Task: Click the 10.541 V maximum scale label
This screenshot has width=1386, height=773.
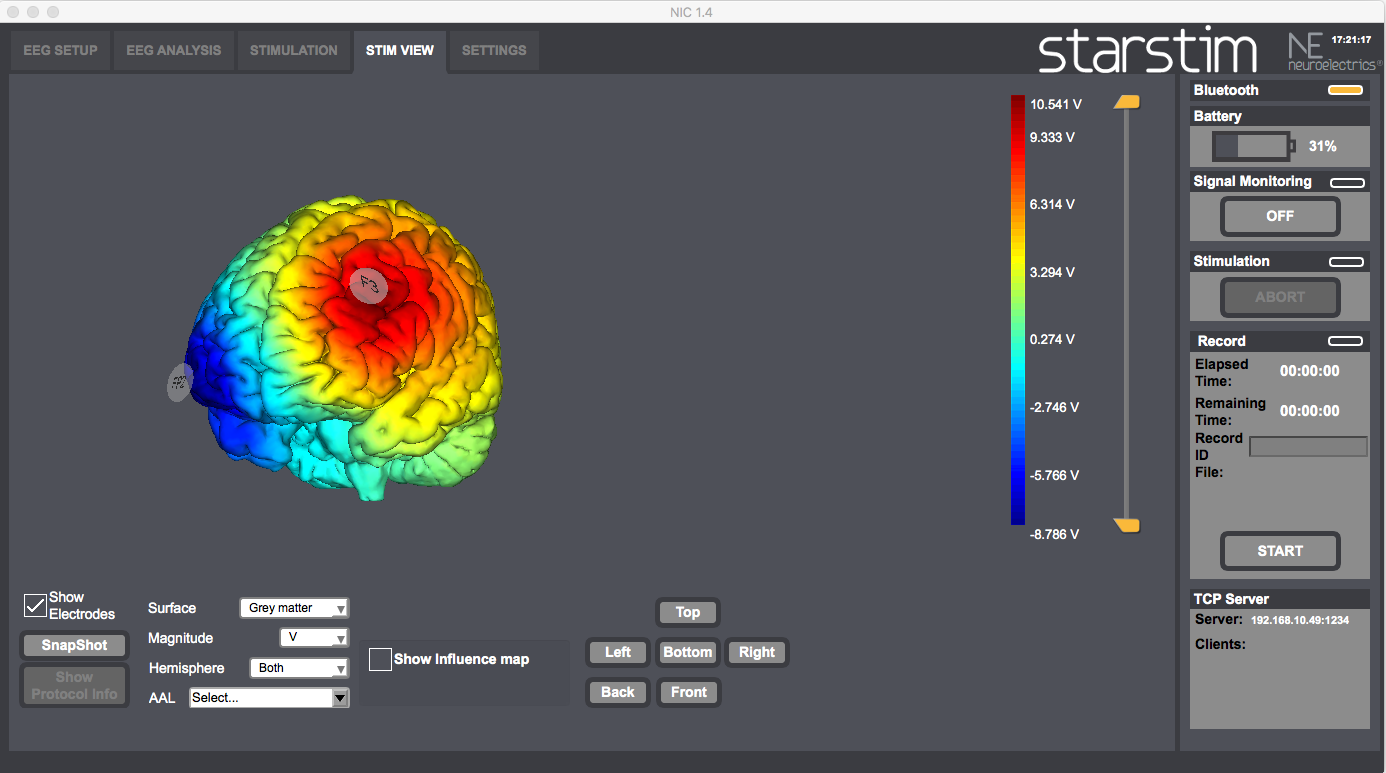Action: pyautogui.click(x=1056, y=104)
